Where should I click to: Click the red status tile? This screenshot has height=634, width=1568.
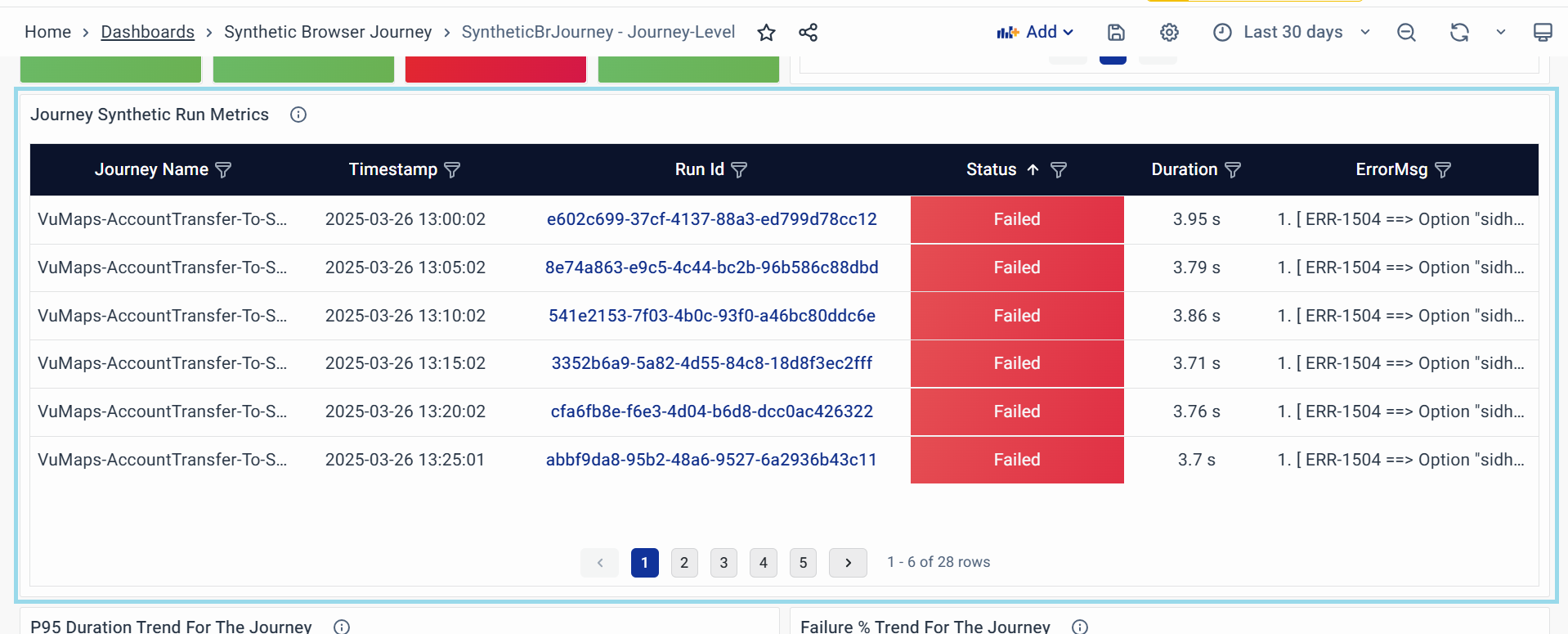coord(495,70)
